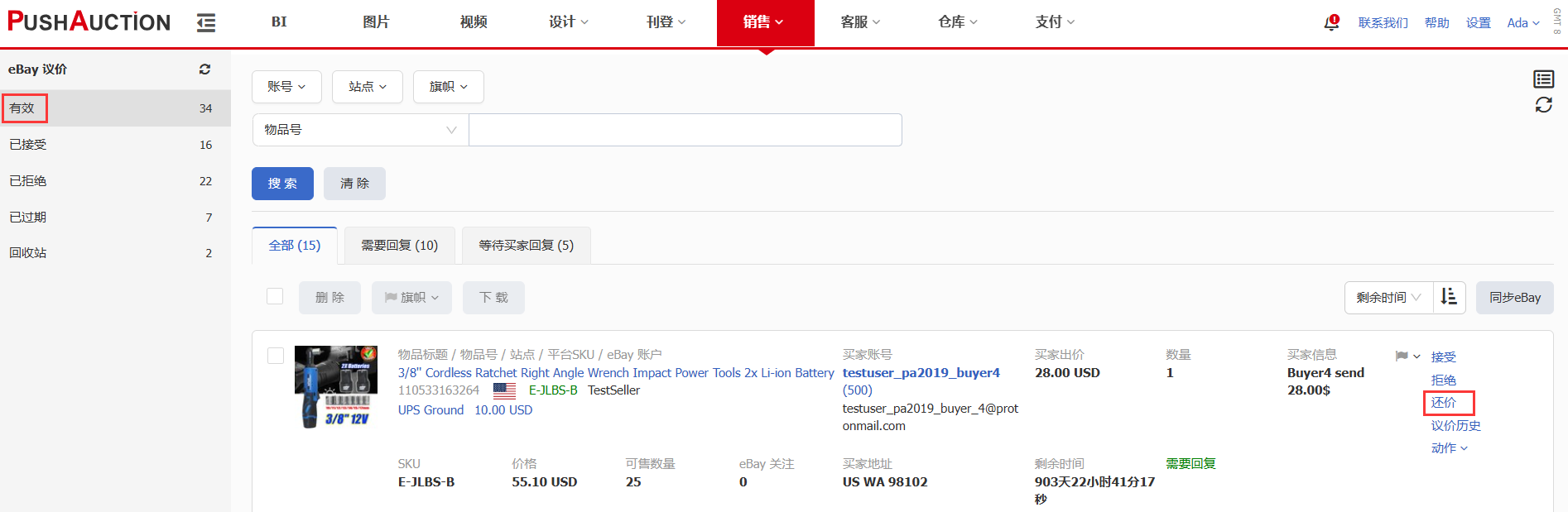Click the sidebar collapse menu icon
Viewport: 1568px width, 512px height.
tap(206, 23)
